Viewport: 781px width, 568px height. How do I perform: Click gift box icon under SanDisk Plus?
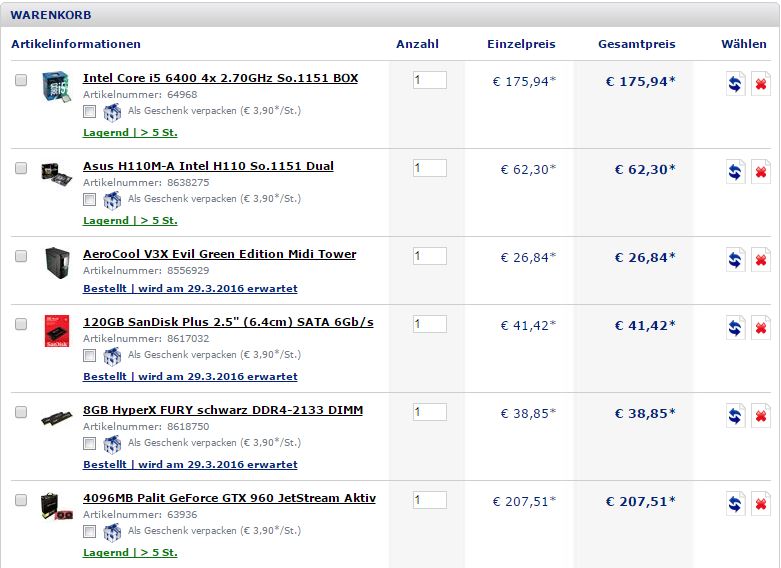pyautogui.click(x=112, y=356)
